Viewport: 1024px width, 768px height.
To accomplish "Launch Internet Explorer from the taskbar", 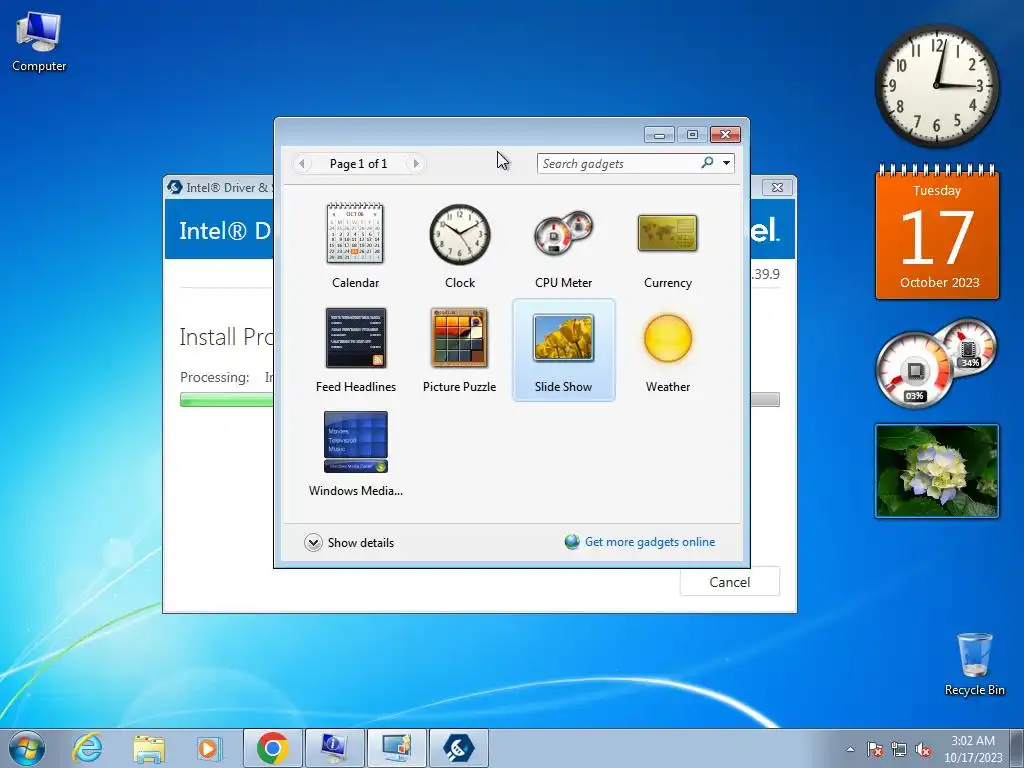I will click(x=88, y=748).
